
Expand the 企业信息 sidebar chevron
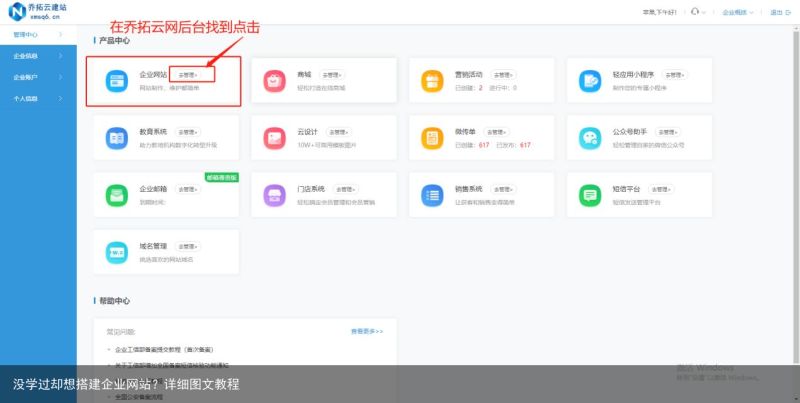click(x=61, y=56)
